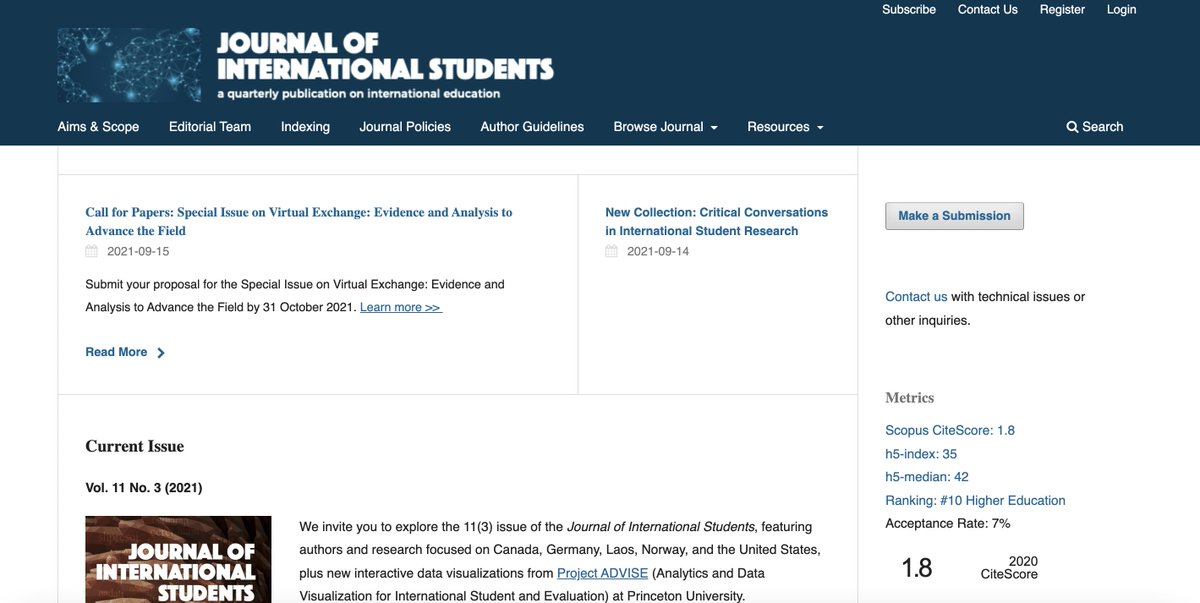Click the Vol. 11 No. 3 (2021) heading
Image resolution: width=1200 pixels, height=603 pixels.
coord(144,488)
